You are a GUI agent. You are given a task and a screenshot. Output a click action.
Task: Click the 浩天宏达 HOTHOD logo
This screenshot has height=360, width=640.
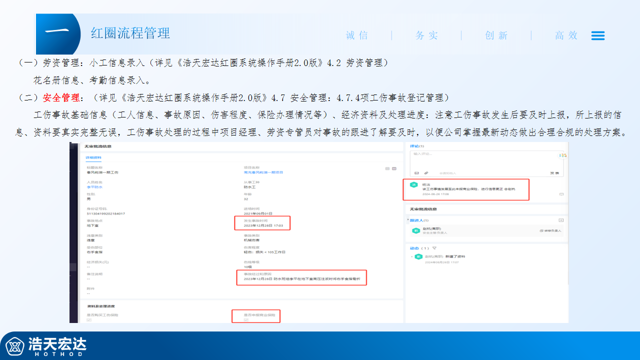pyautogui.click(x=46, y=347)
